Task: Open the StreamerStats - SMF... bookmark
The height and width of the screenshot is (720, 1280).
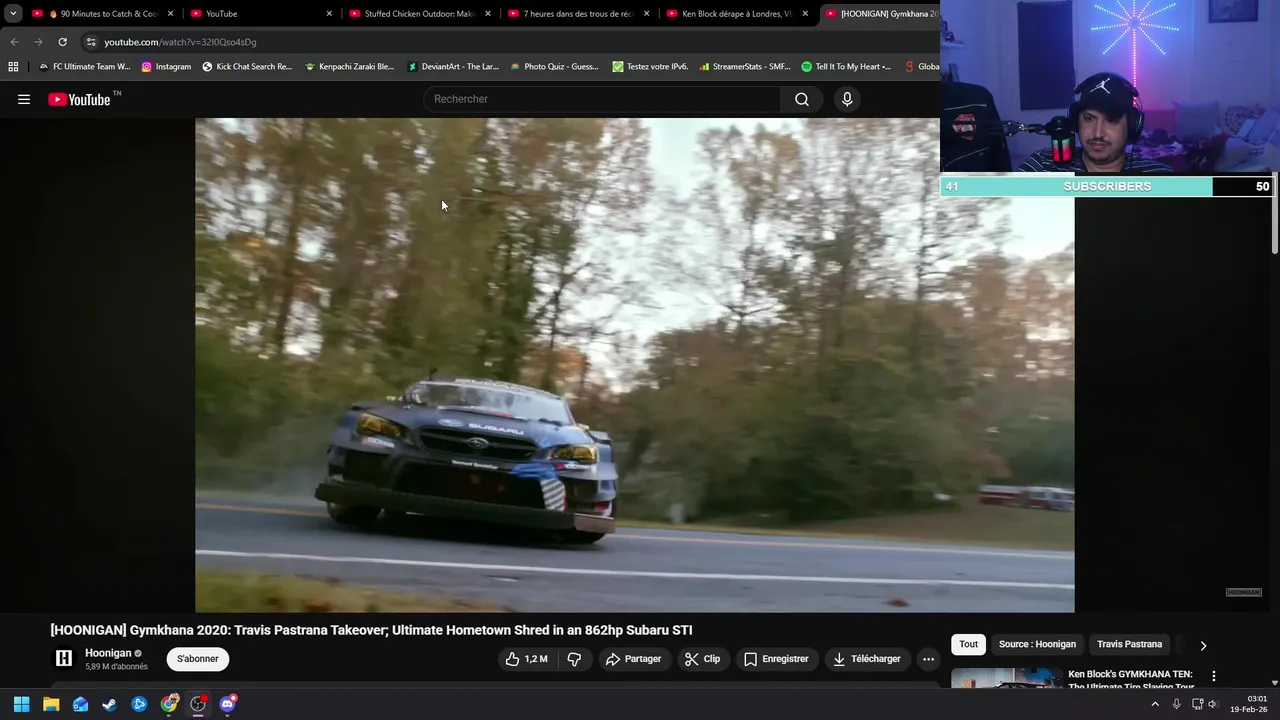Action: point(745,66)
